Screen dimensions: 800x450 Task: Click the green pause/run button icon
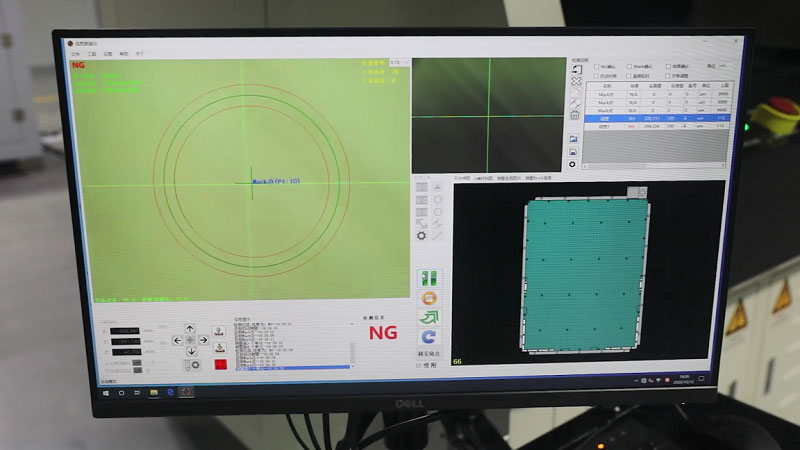tap(429, 277)
